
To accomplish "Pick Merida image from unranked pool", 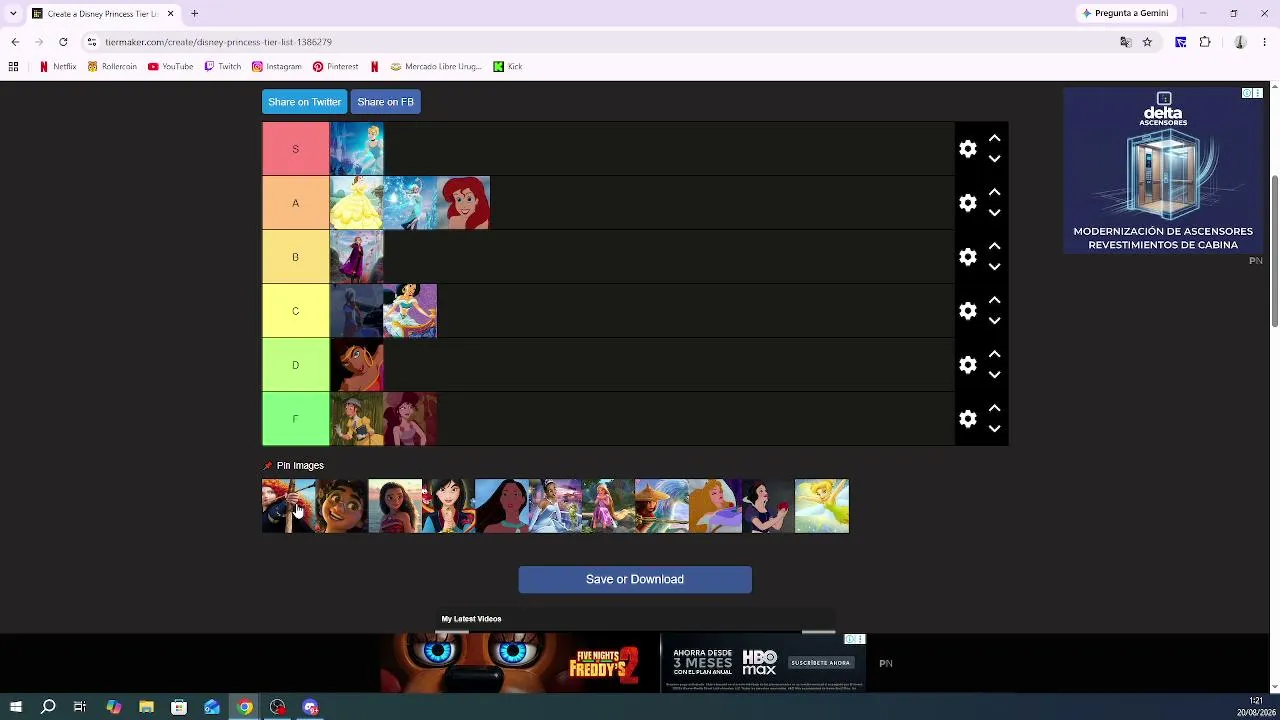I will (x=288, y=506).
